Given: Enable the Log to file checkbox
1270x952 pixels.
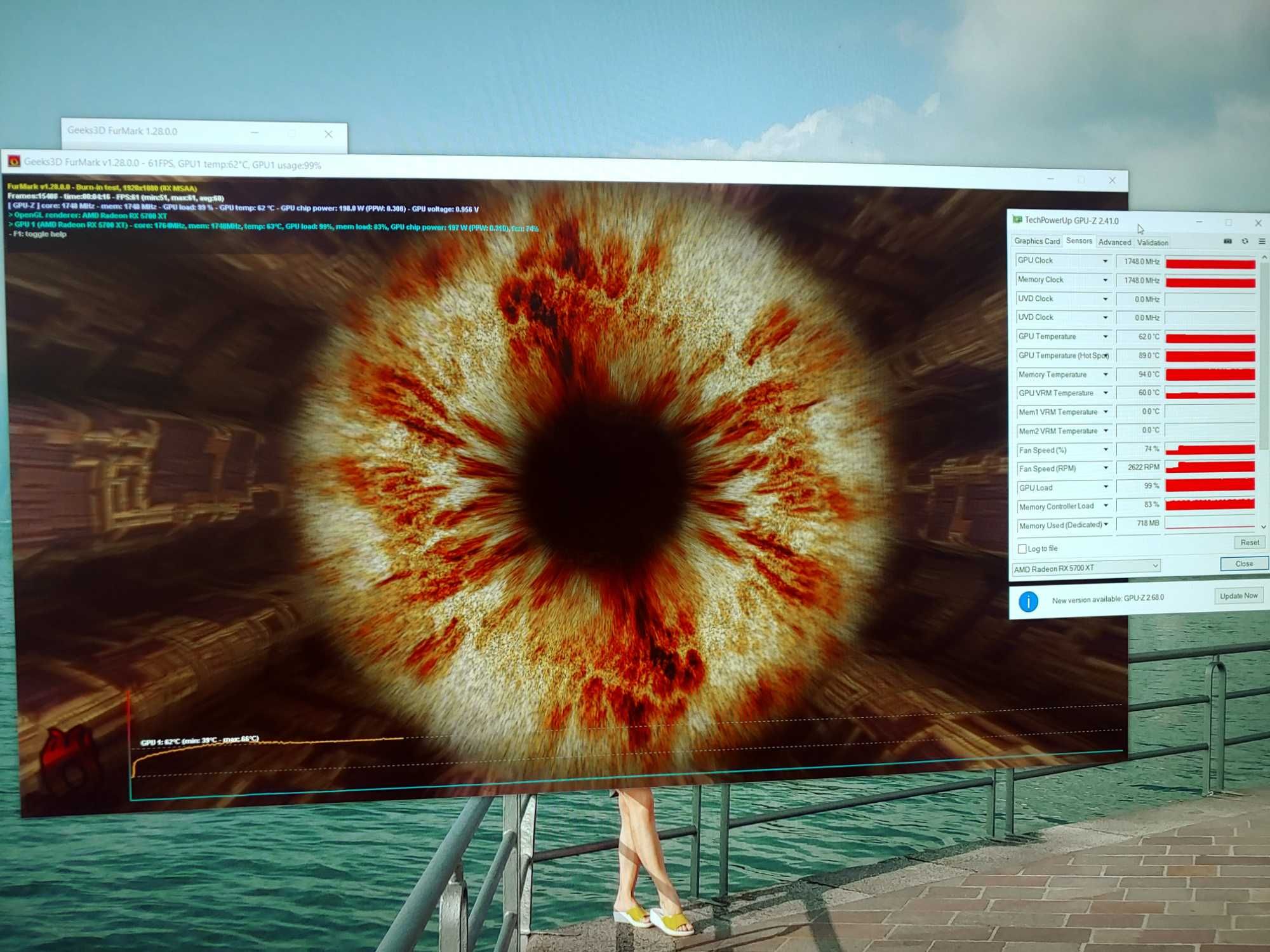Looking at the screenshot, I should (x=1022, y=549).
